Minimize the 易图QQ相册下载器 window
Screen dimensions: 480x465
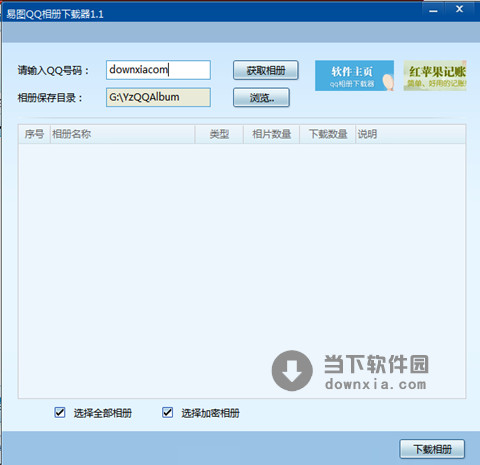click(x=433, y=10)
